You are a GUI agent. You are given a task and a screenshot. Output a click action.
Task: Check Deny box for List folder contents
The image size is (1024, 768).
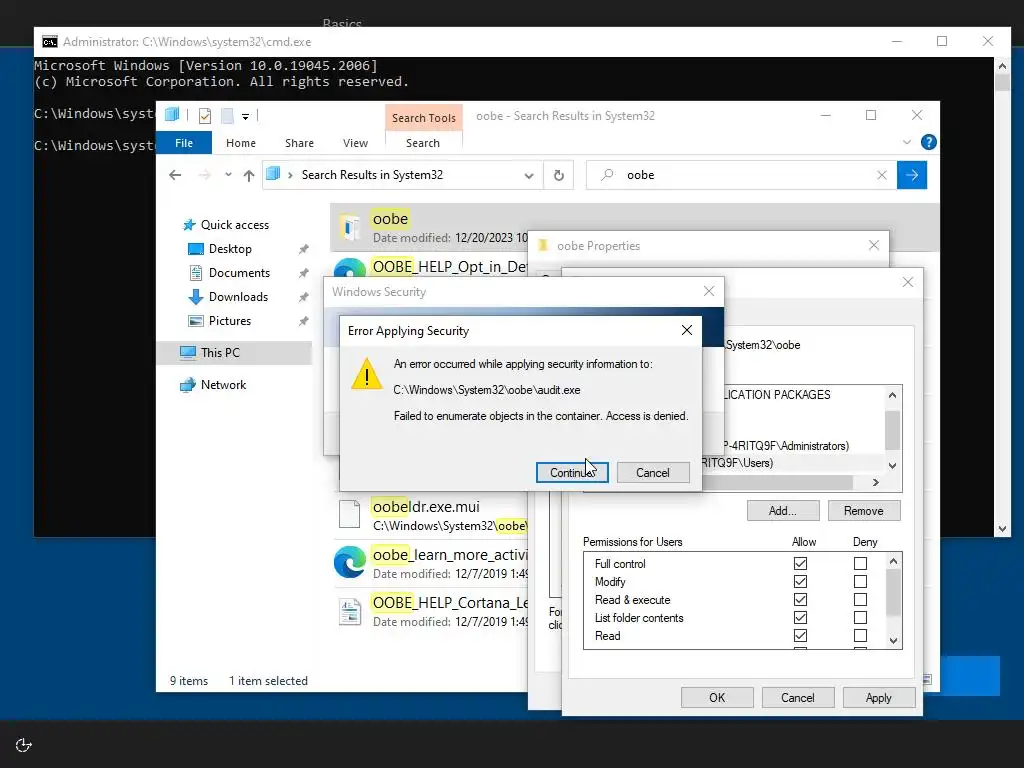[860, 618]
